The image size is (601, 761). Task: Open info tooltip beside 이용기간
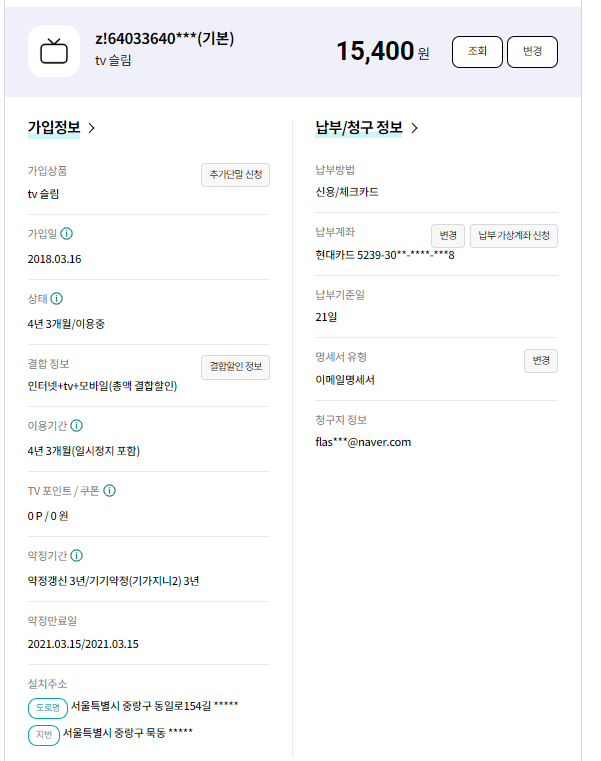point(77,425)
